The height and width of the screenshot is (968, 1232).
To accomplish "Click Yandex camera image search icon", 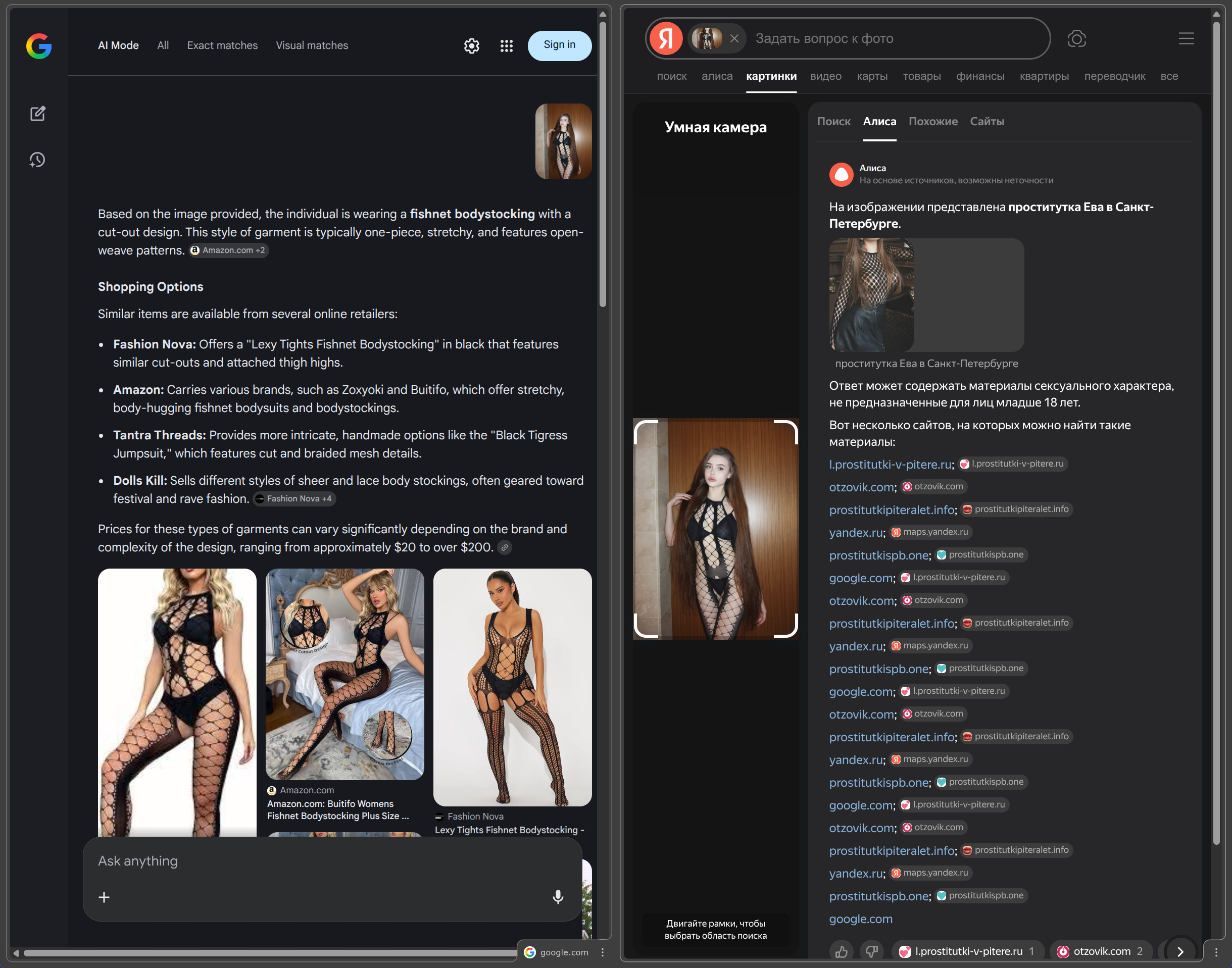I will tap(1076, 38).
